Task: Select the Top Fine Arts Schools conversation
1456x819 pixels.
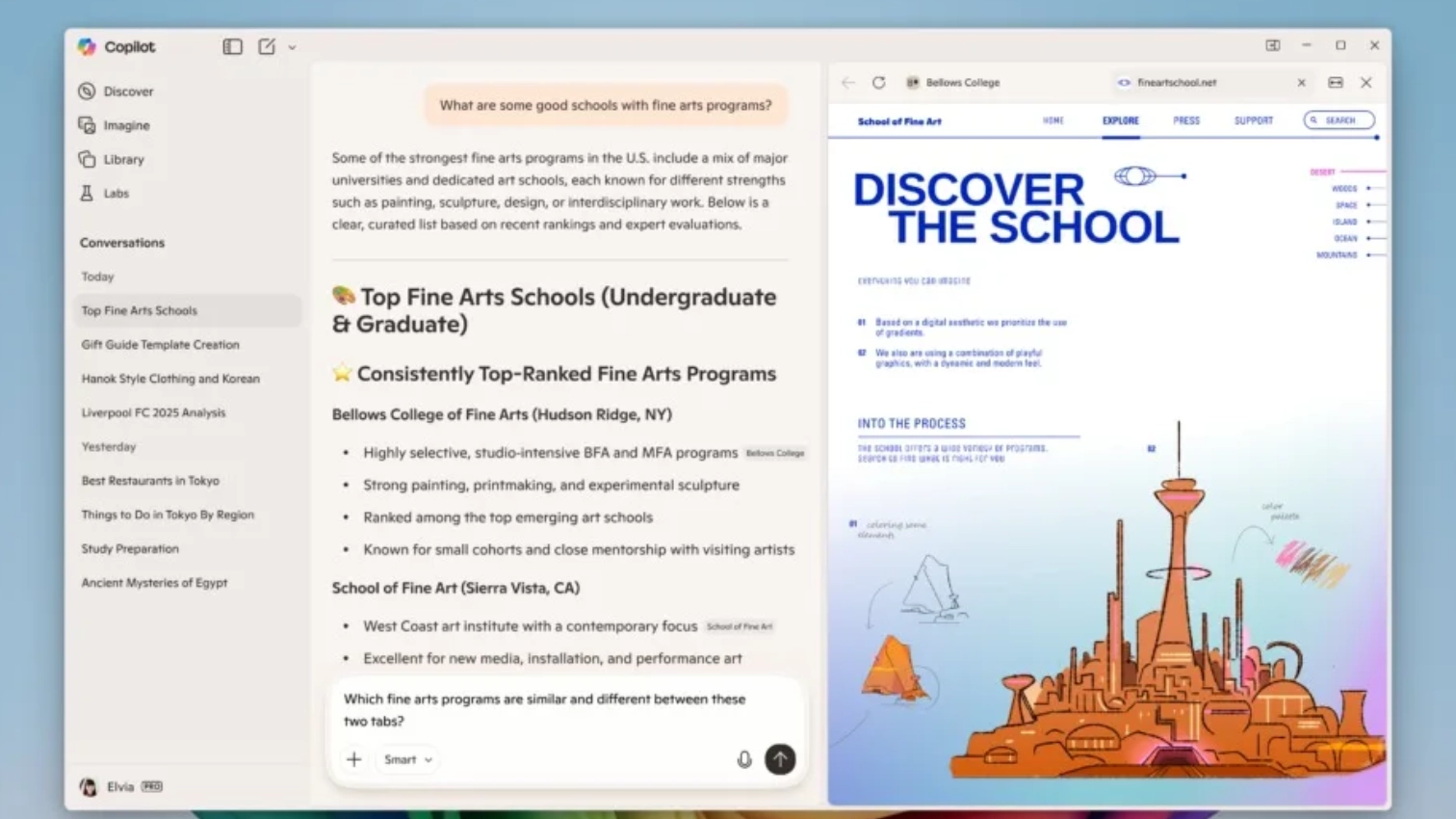Action: tap(187, 310)
